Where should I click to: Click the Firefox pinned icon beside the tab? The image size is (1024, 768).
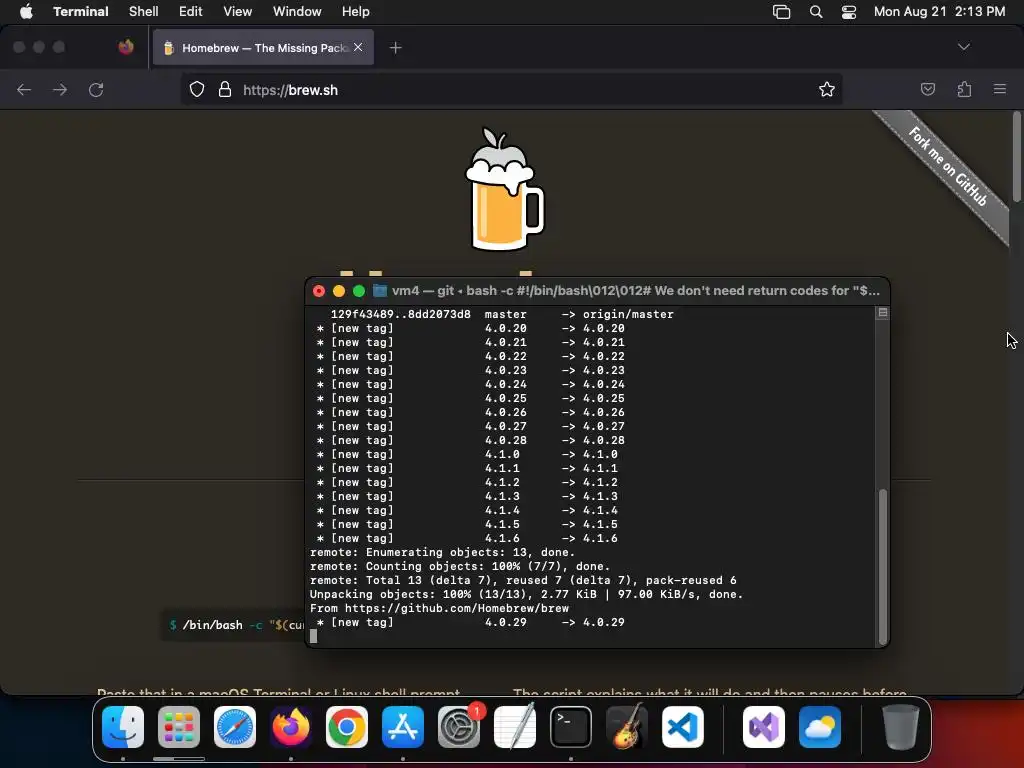click(126, 47)
